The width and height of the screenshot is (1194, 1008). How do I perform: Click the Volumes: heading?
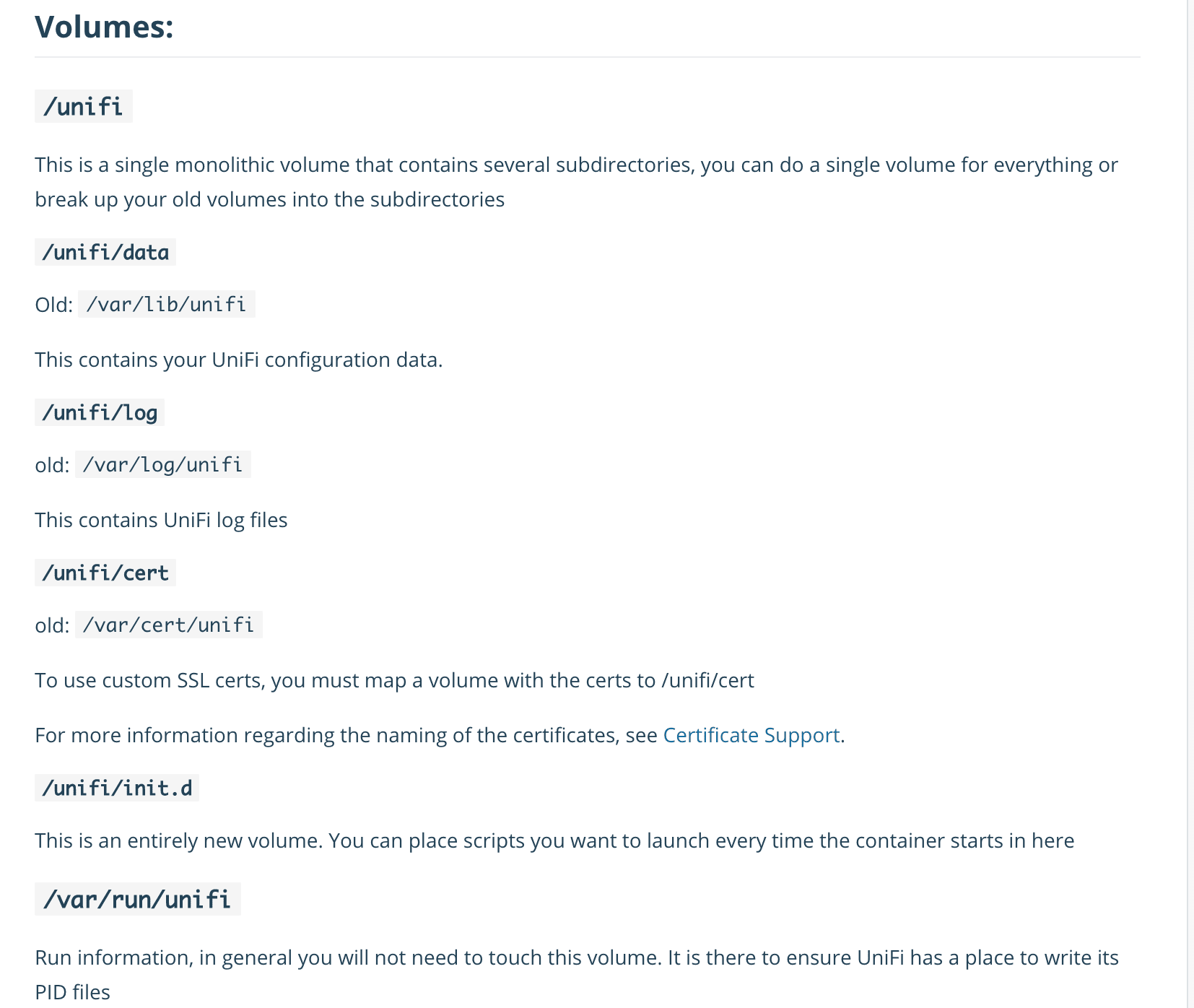[x=105, y=27]
